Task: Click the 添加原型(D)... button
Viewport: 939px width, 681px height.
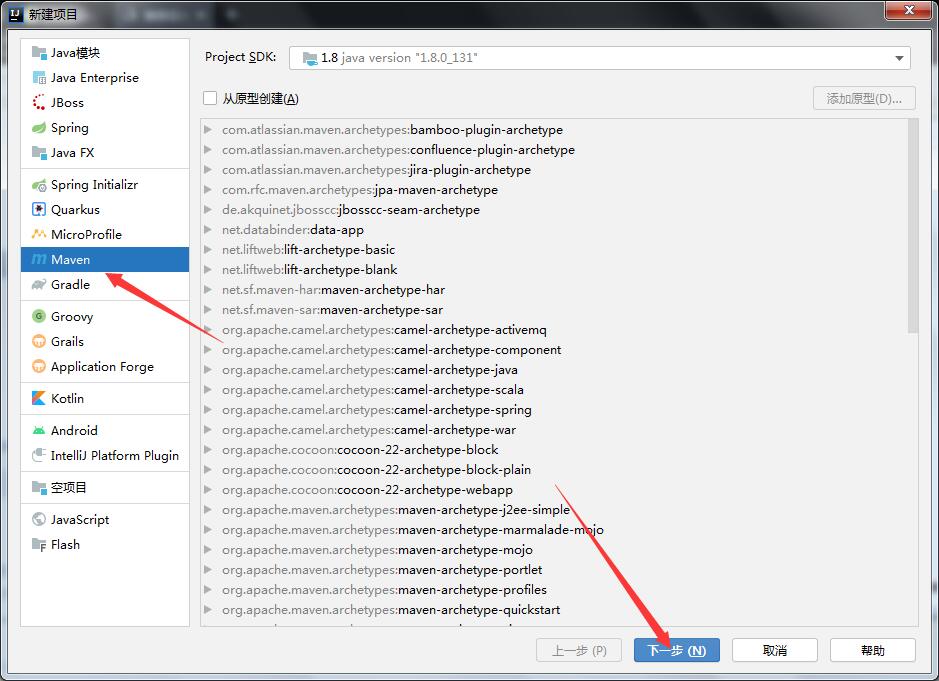Action: tap(864, 98)
